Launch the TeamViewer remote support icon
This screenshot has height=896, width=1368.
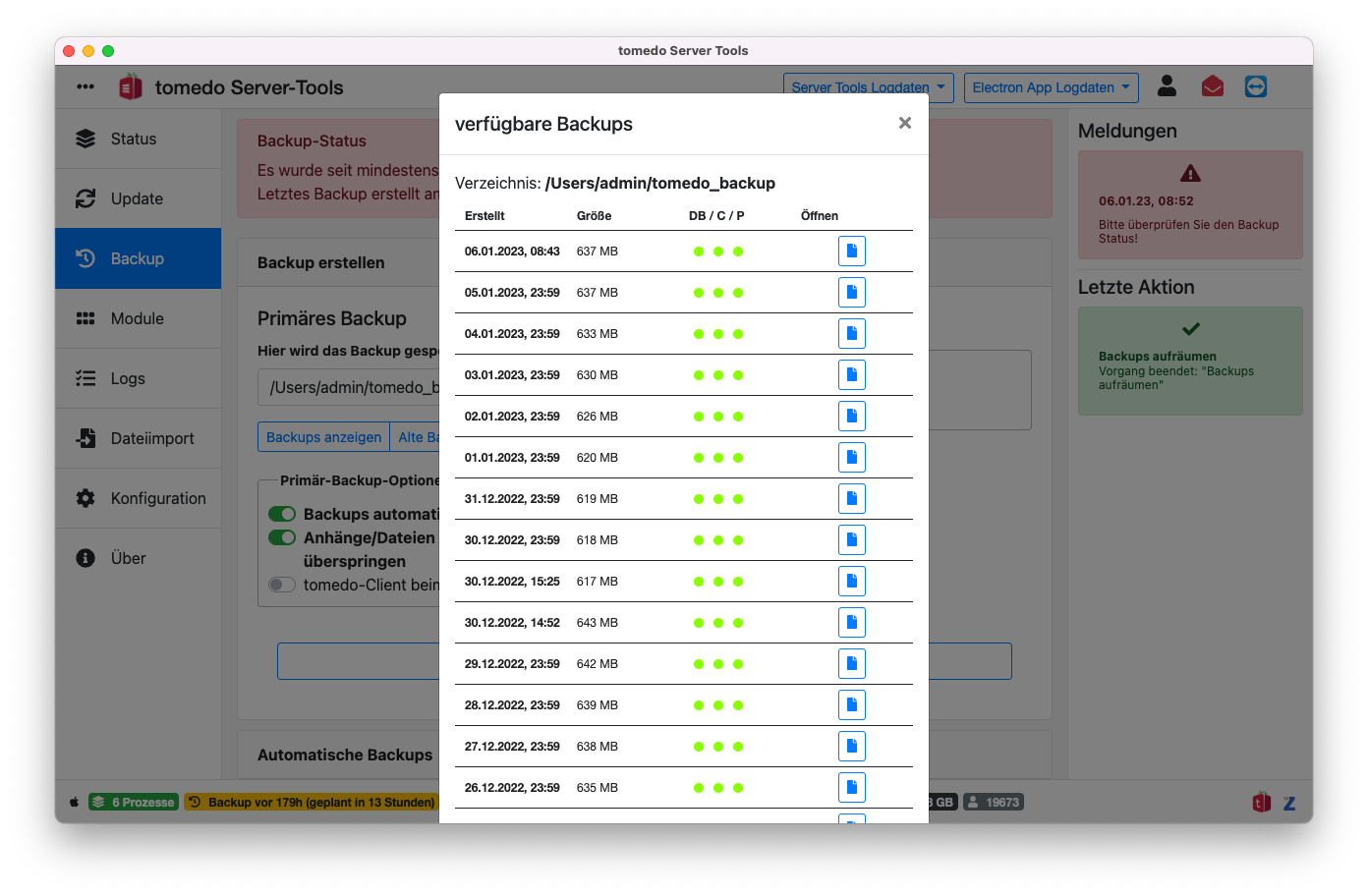[1256, 86]
